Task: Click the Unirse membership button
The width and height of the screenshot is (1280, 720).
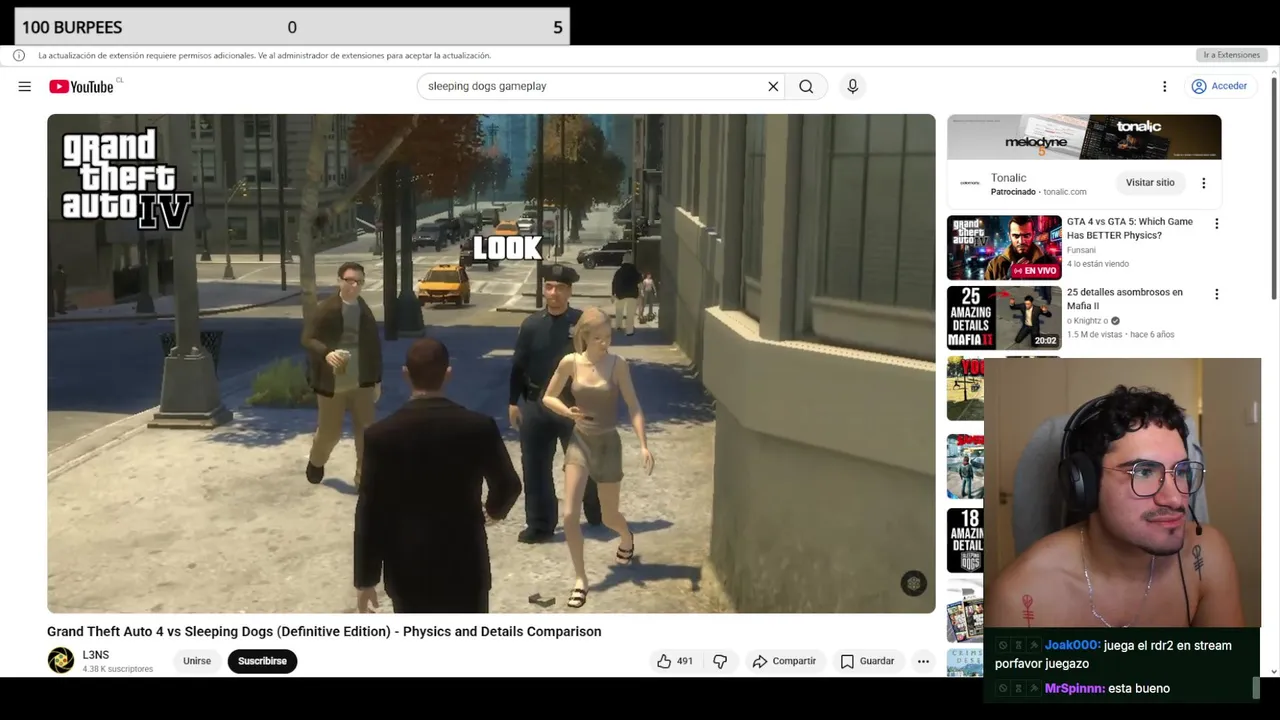Action: 197,661
